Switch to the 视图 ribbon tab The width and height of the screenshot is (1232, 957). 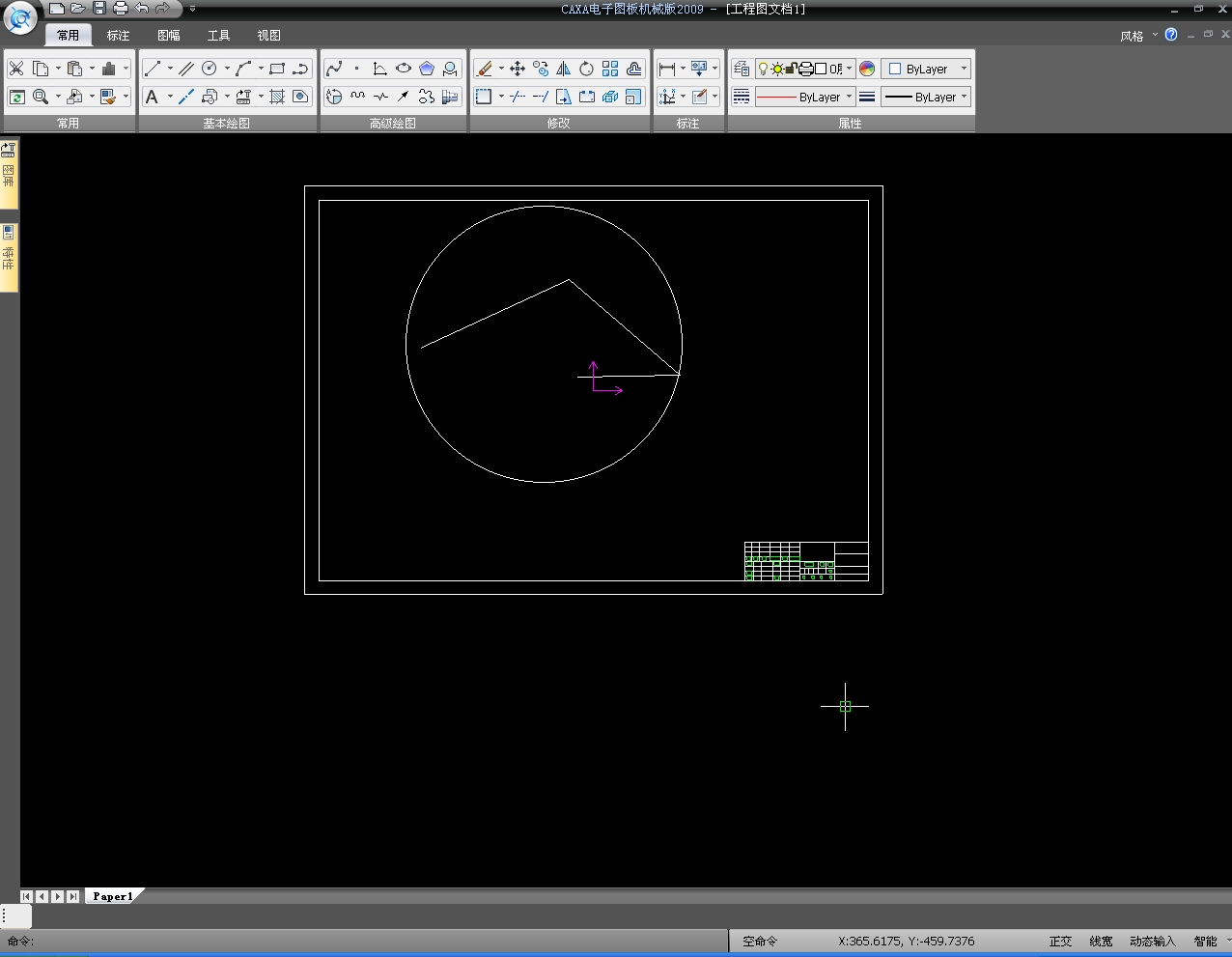coord(268,36)
